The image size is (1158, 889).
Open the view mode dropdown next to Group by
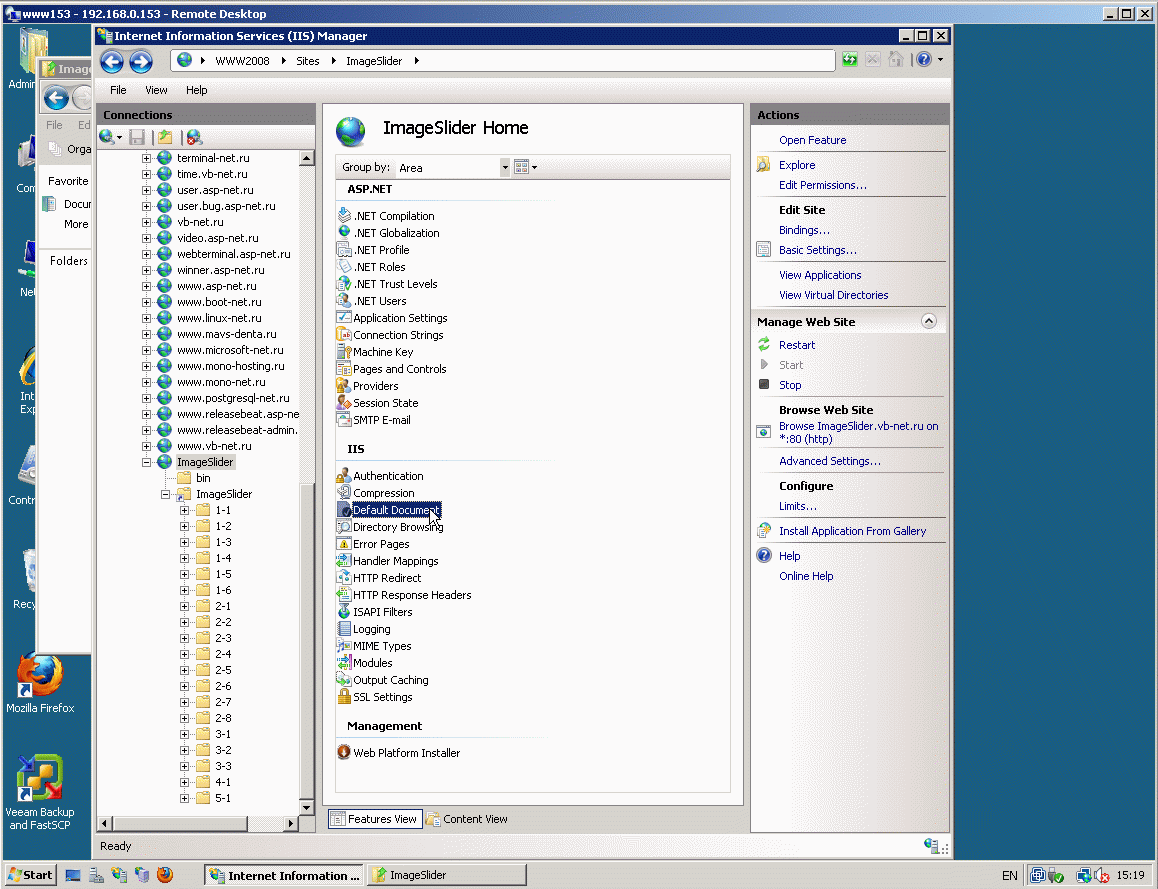pyautogui.click(x=525, y=168)
